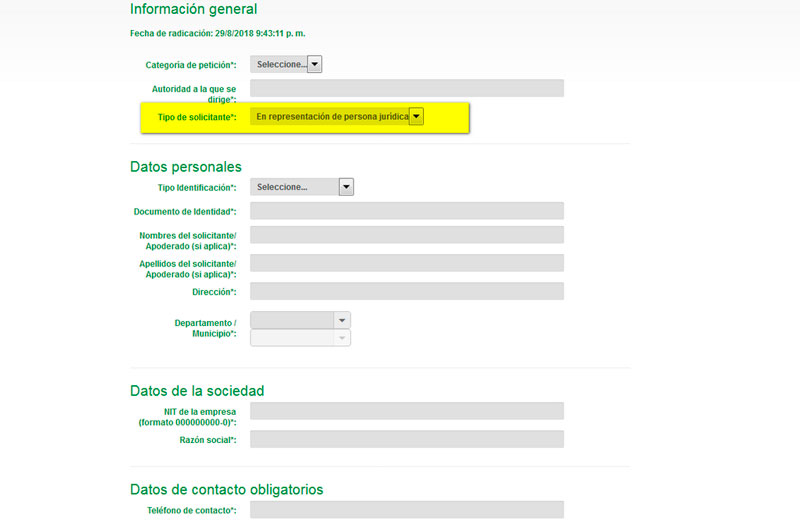Click the Tipo Identificación label
The image size is (800, 523).
(x=197, y=188)
